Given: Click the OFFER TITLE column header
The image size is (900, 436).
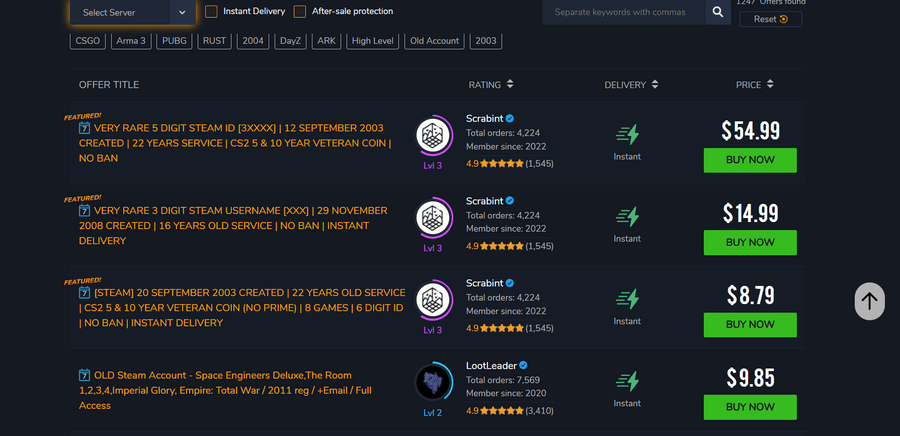Looking at the screenshot, I should [109, 84].
